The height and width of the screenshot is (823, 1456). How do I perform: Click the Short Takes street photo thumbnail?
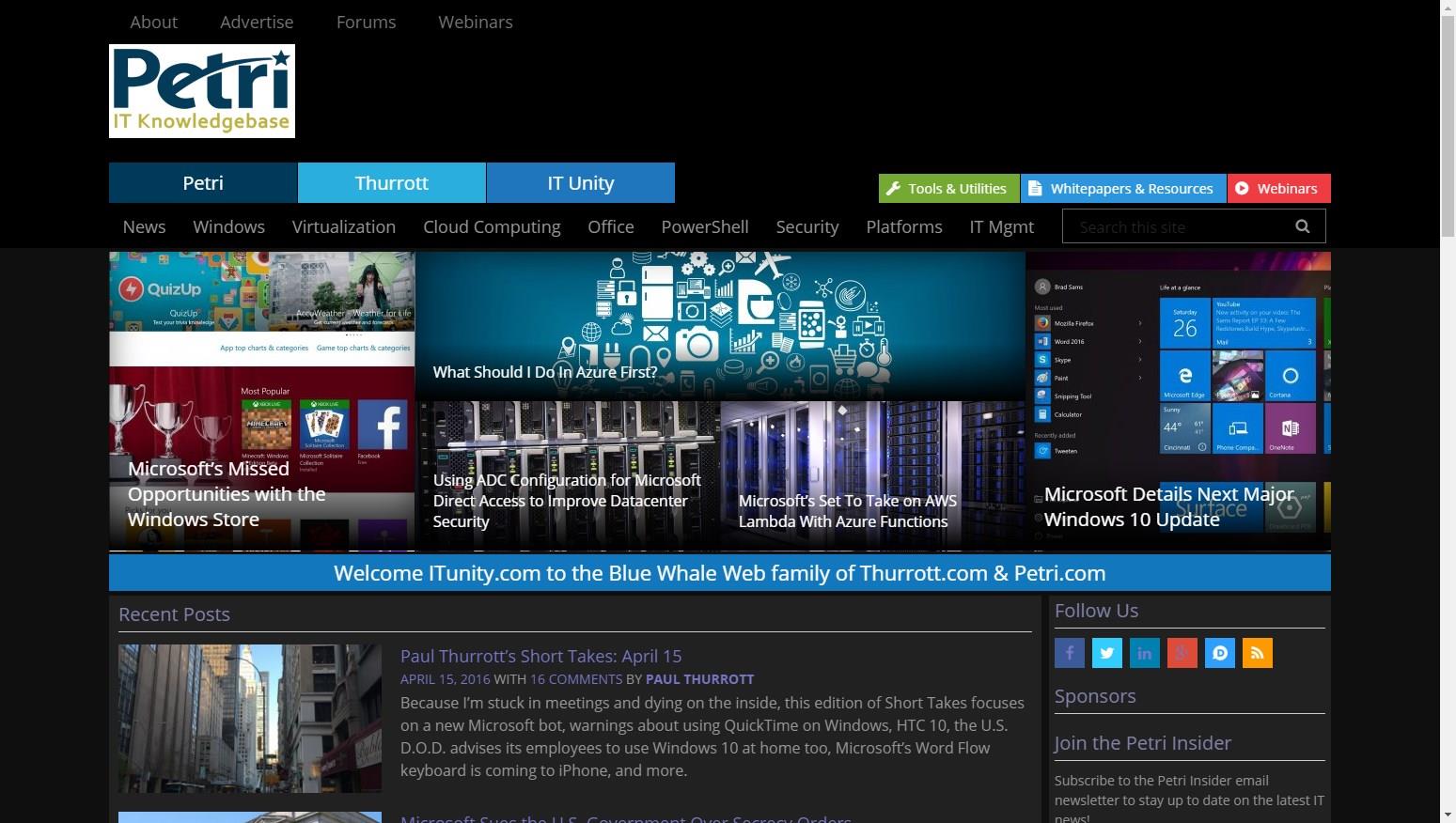point(250,719)
